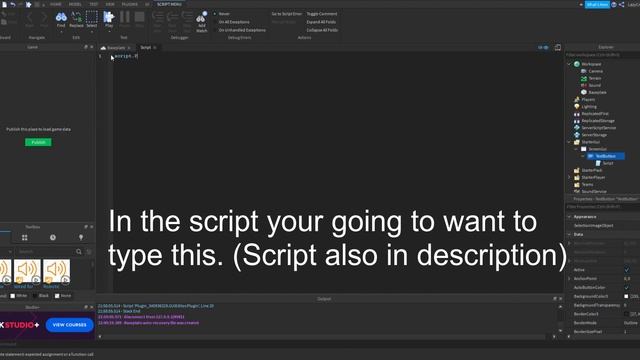This screenshot has width=640, height=360.
Task: Click the Select tool in the Edit group
Action: pos(92,20)
